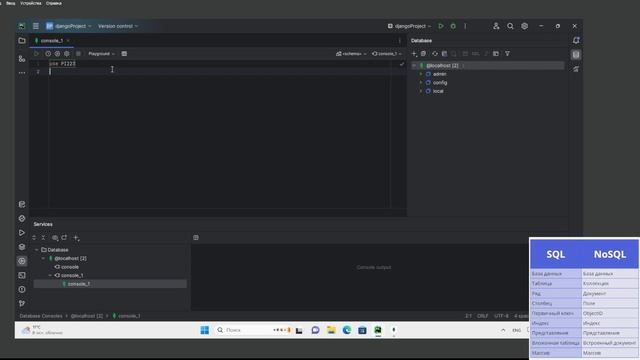The image size is (640, 360).
Task: Refresh the Database tree
Action: point(435,53)
